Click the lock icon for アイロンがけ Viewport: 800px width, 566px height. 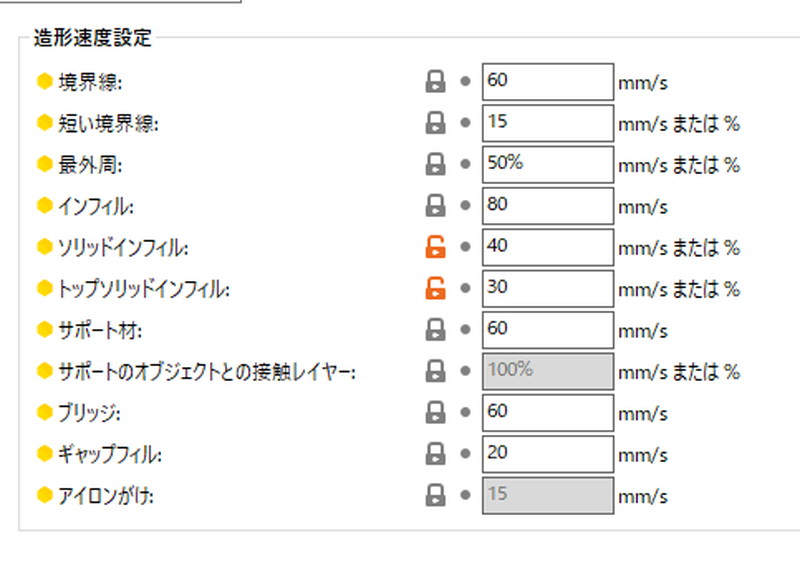435,495
